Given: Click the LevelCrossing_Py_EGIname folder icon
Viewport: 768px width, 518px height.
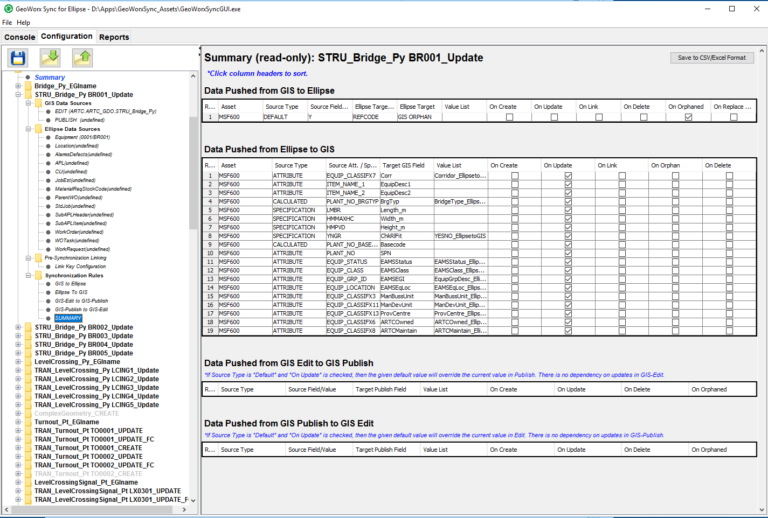Looking at the screenshot, I should point(27,361).
